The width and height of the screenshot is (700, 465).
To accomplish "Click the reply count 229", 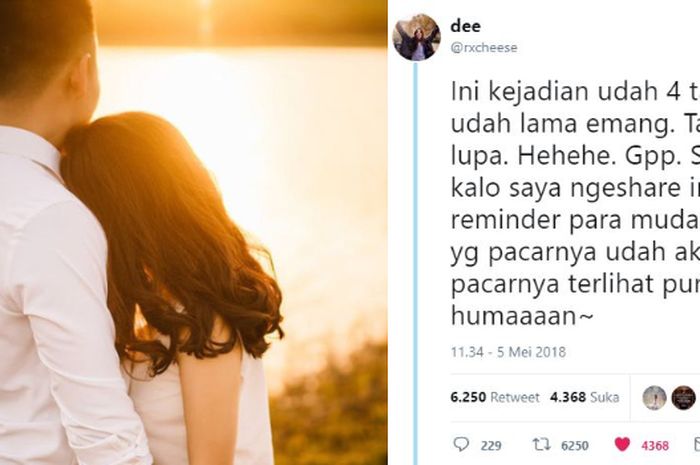I will 491,445.
